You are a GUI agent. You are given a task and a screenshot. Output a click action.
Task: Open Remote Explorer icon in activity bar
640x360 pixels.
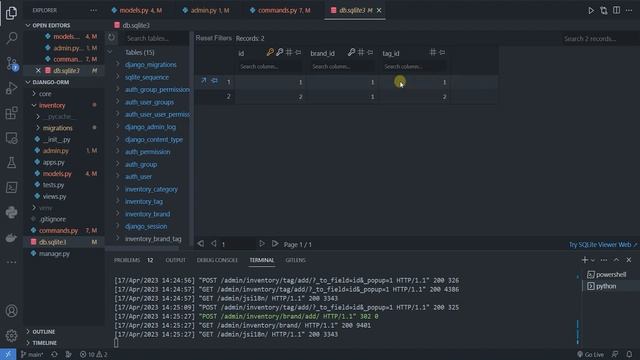tap(11, 138)
